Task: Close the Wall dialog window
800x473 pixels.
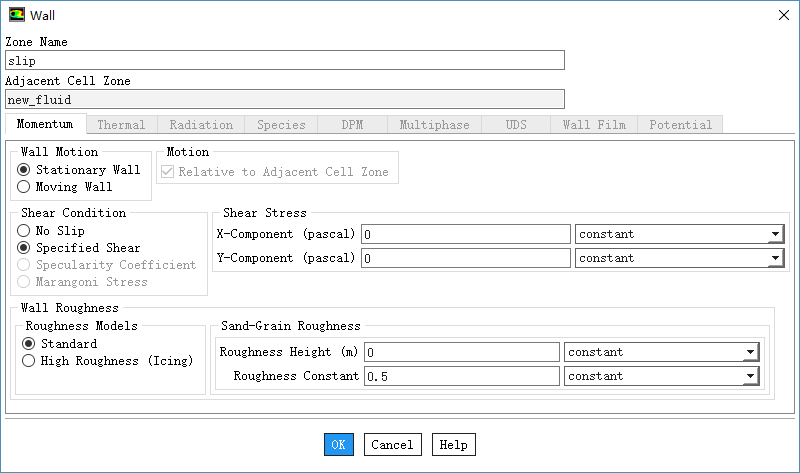Action: [x=781, y=15]
